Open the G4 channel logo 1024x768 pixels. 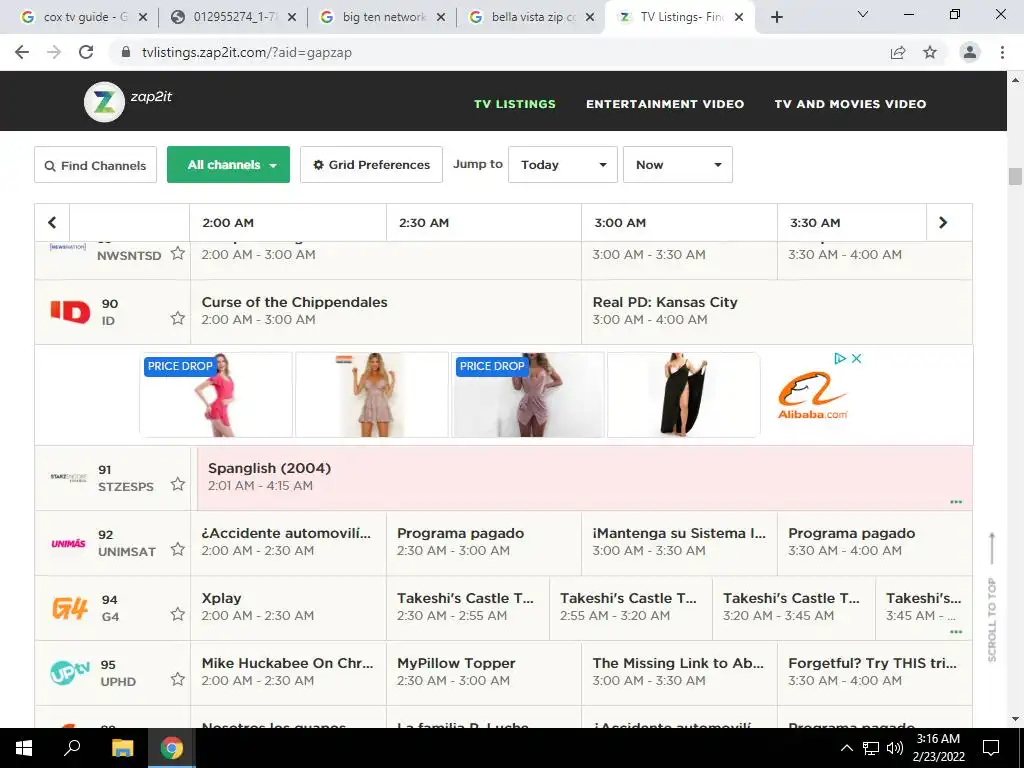click(70, 609)
